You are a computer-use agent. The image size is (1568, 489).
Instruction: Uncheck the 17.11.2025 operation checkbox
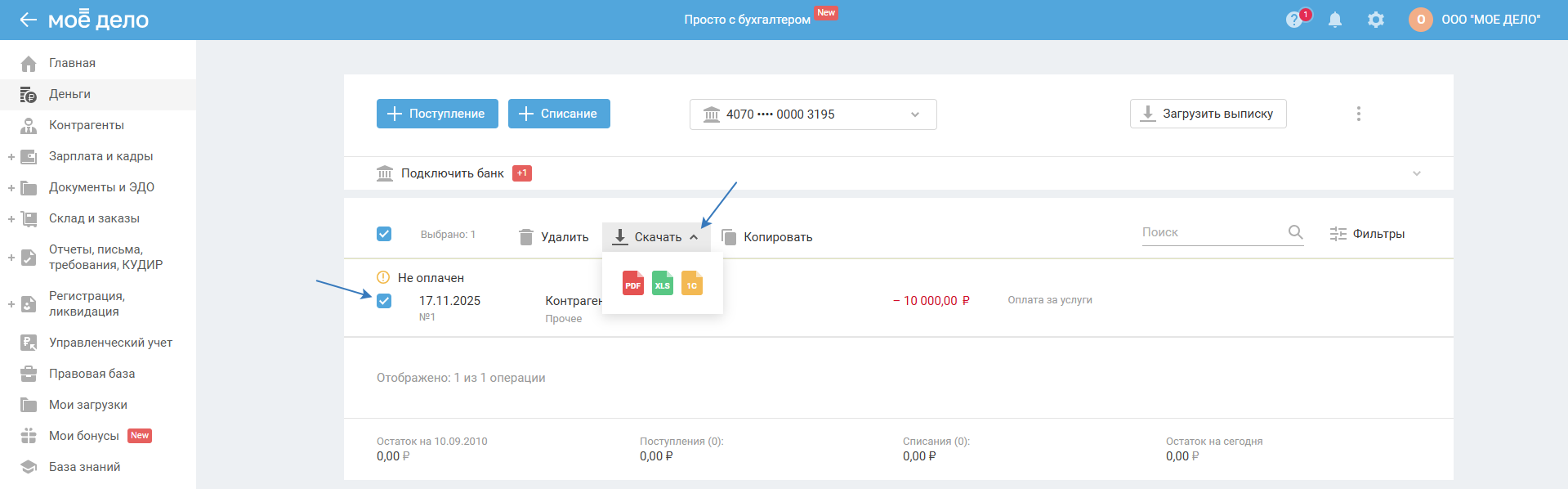384,301
